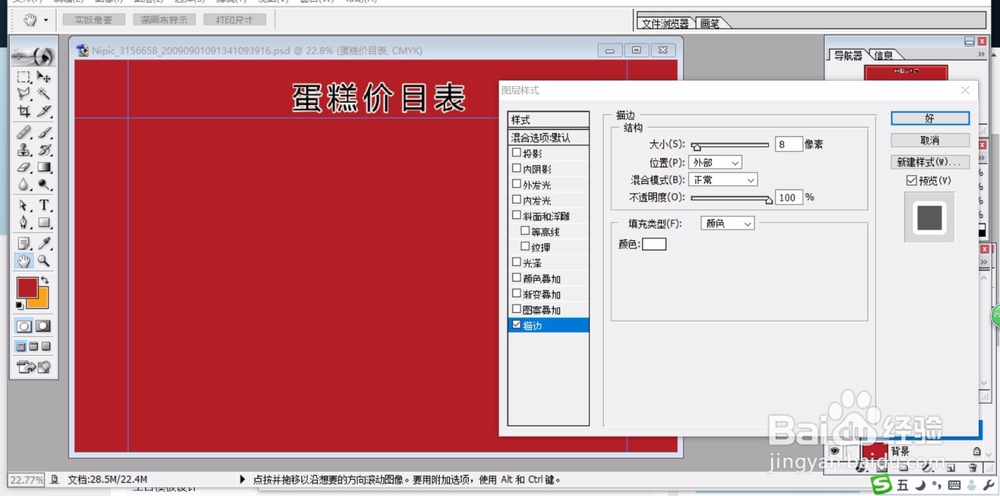The height and width of the screenshot is (496, 1000).
Task: Select the History Brush tool
Action: tap(43, 150)
